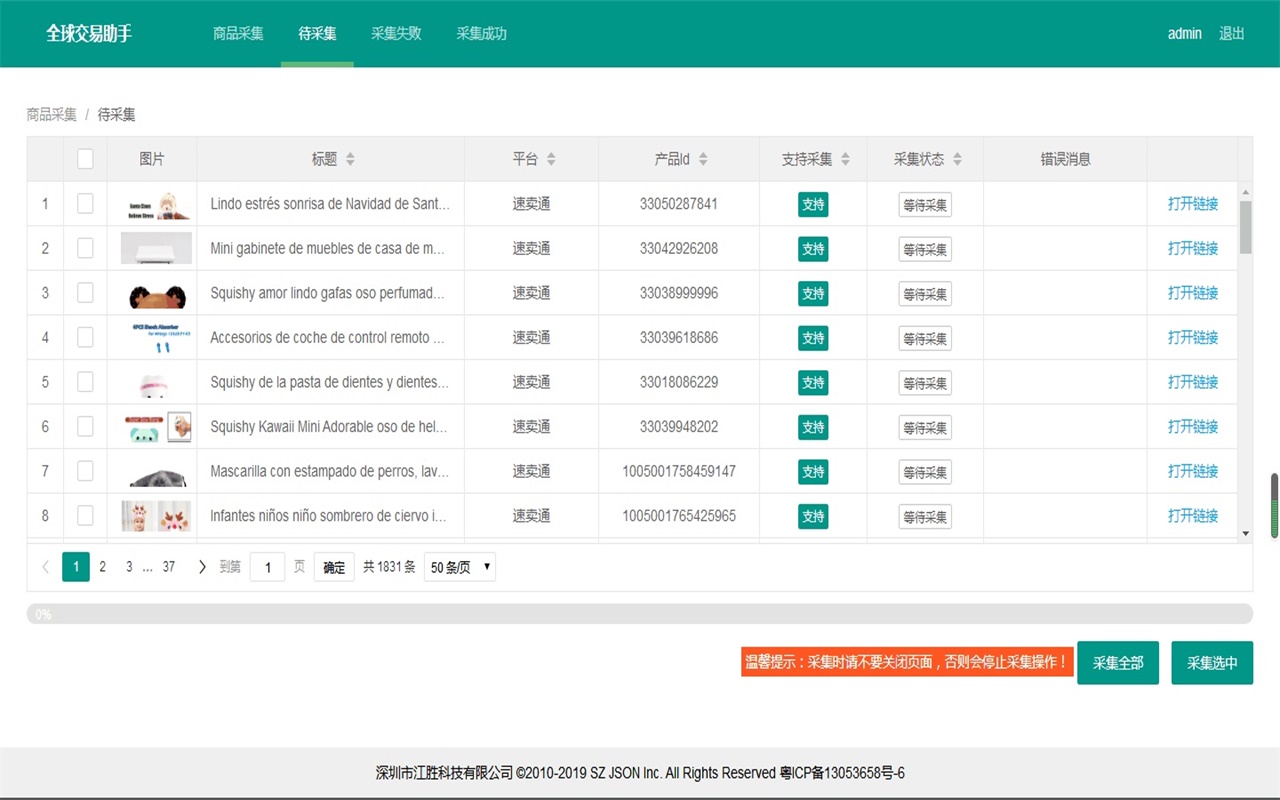
Task: Open the 50条/页 page size dropdown
Action: (x=460, y=567)
